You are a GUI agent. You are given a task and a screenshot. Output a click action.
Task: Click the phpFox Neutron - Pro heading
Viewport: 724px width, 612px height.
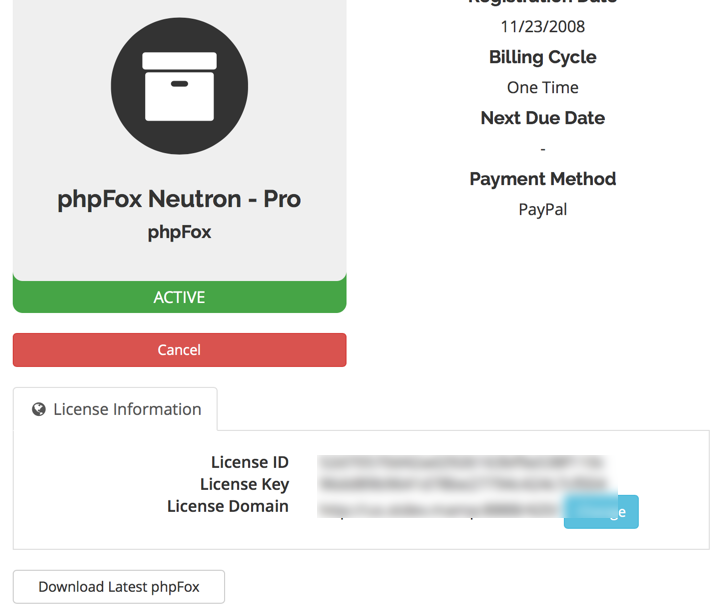[179, 198]
